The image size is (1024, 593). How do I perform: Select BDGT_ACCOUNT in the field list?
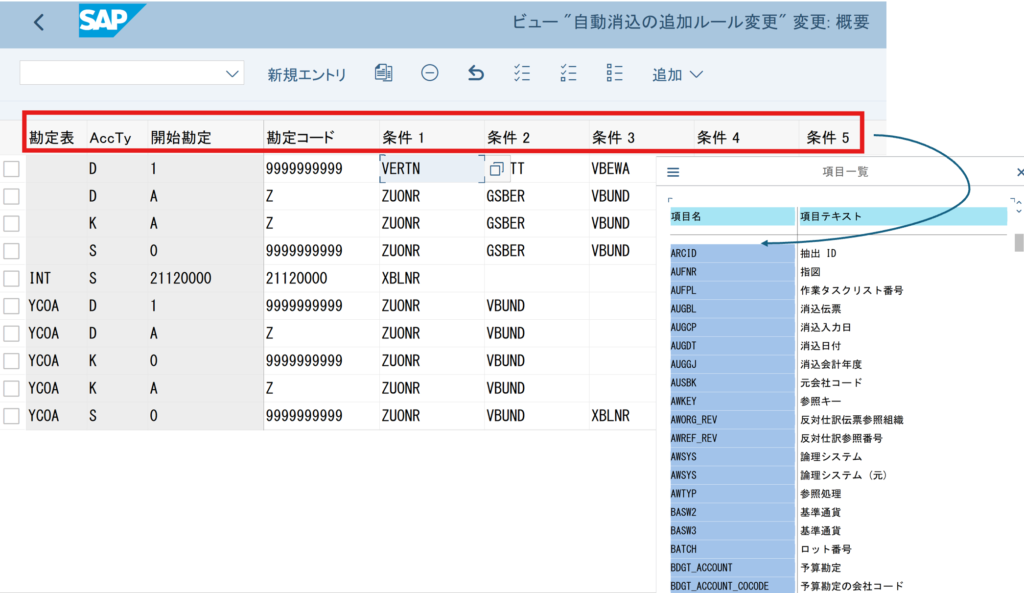732,568
